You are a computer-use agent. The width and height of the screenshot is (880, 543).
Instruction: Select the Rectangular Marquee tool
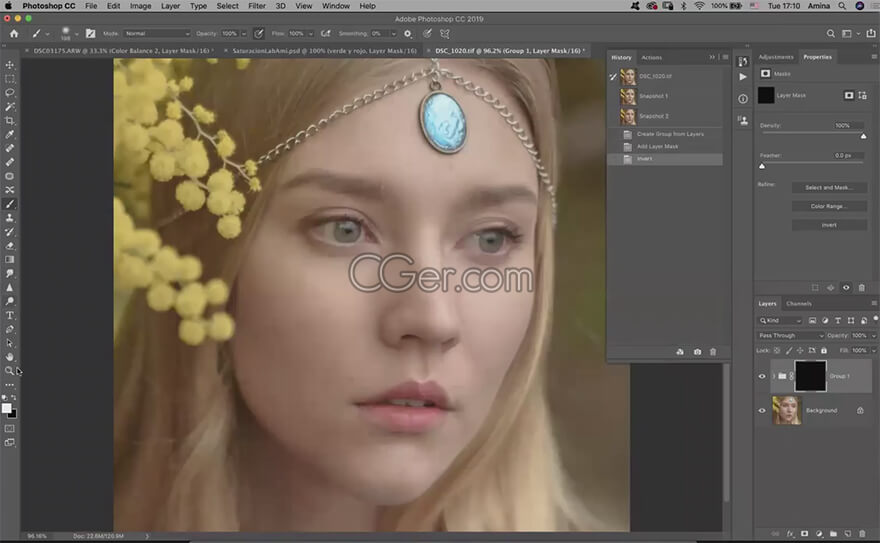pyautogui.click(x=10, y=79)
